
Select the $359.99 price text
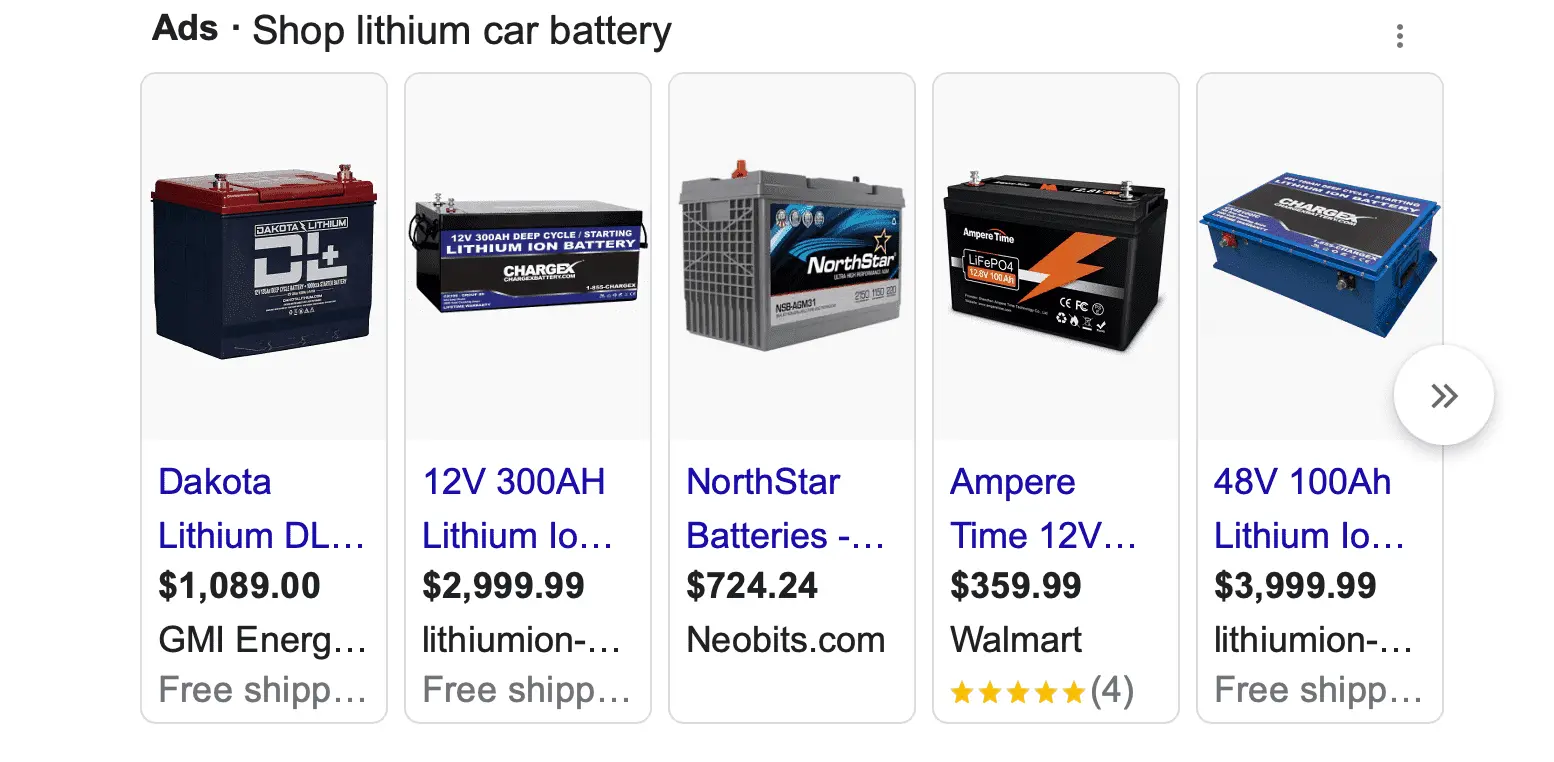[1016, 586]
